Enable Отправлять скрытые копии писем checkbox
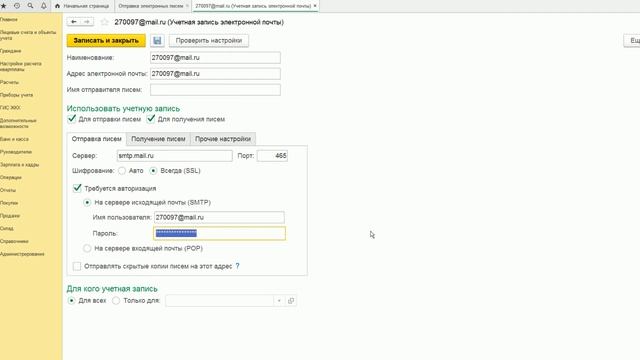 (x=77, y=266)
